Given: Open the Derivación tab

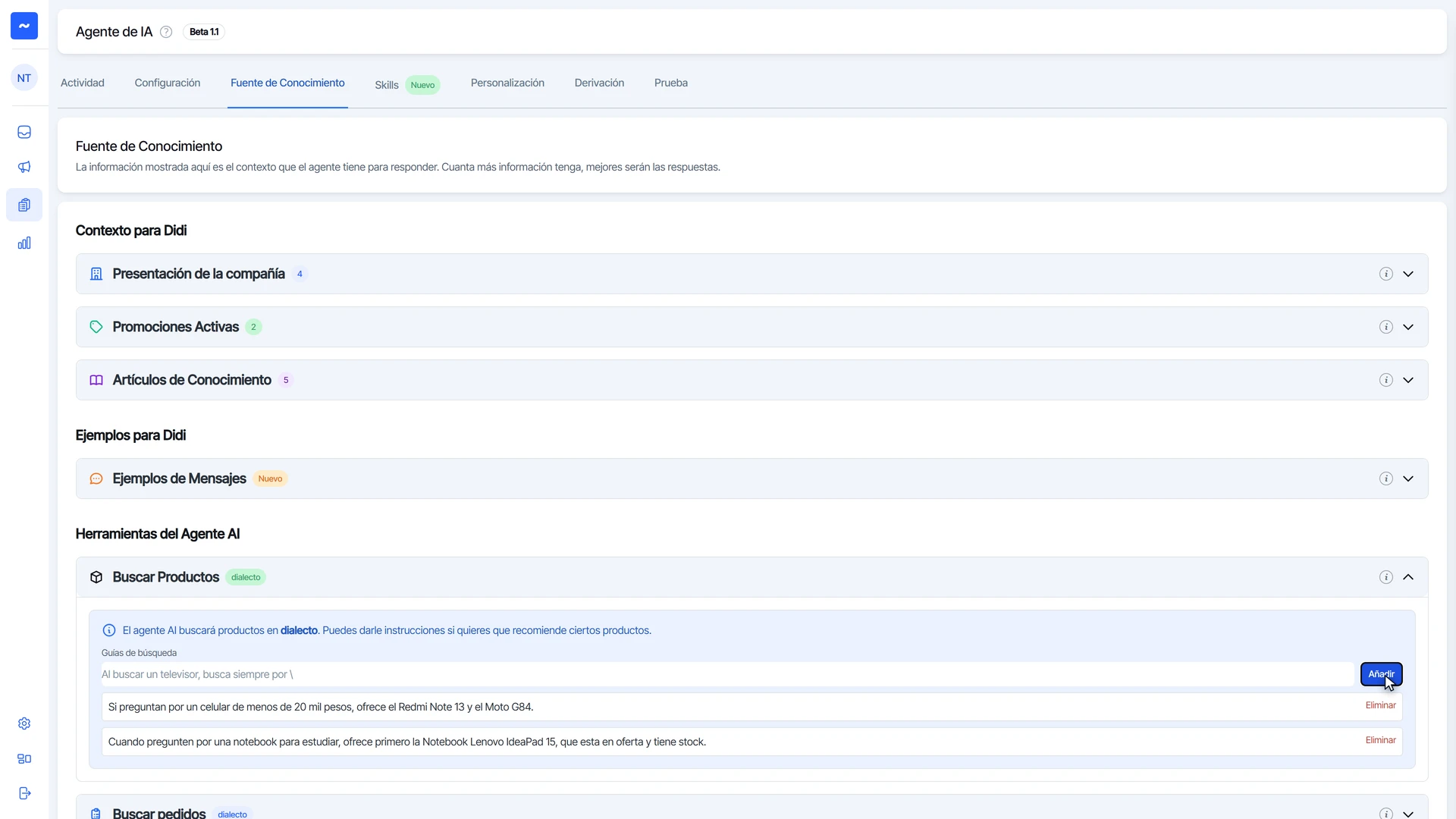Looking at the screenshot, I should pyautogui.click(x=599, y=83).
